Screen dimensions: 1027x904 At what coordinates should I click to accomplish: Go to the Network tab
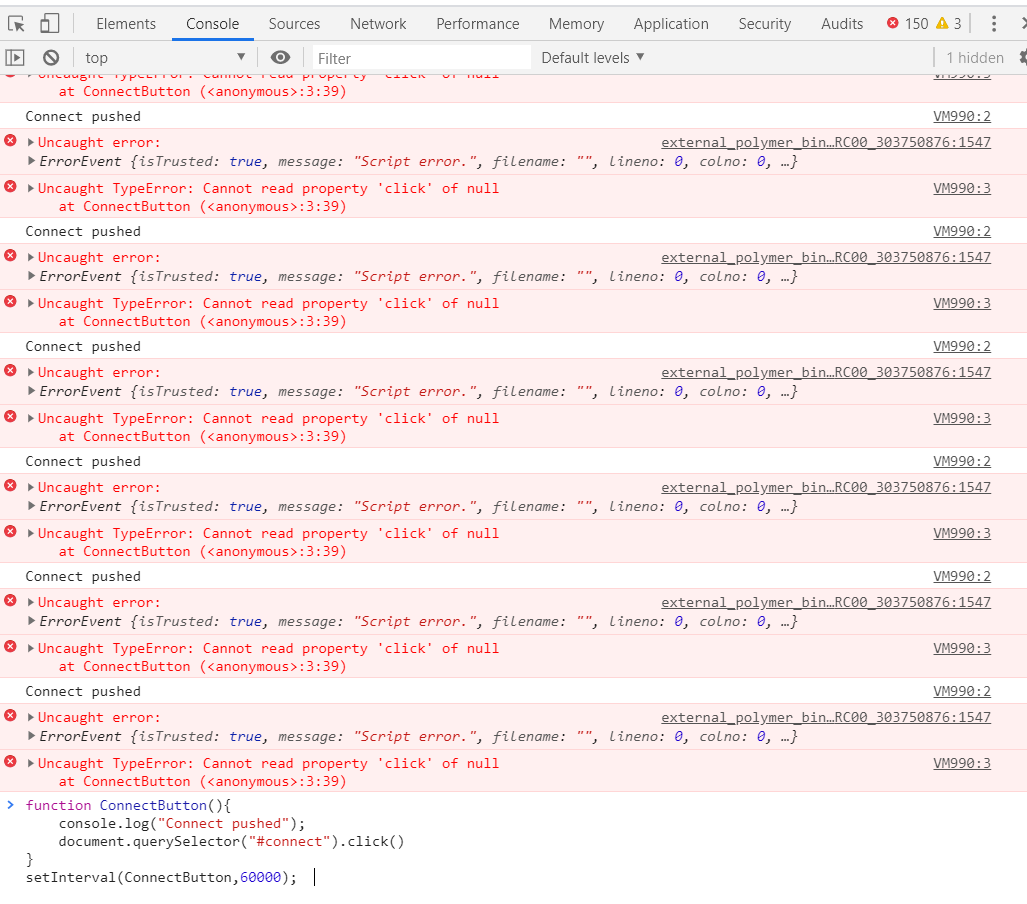coord(378,24)
